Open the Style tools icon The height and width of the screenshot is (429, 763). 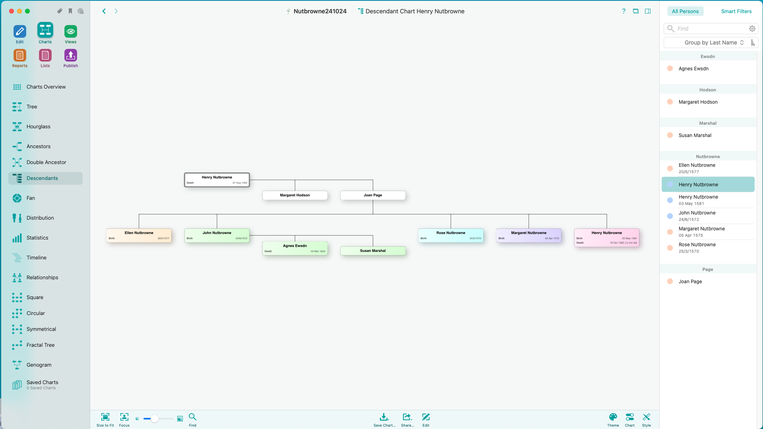[x=646, y=417]
